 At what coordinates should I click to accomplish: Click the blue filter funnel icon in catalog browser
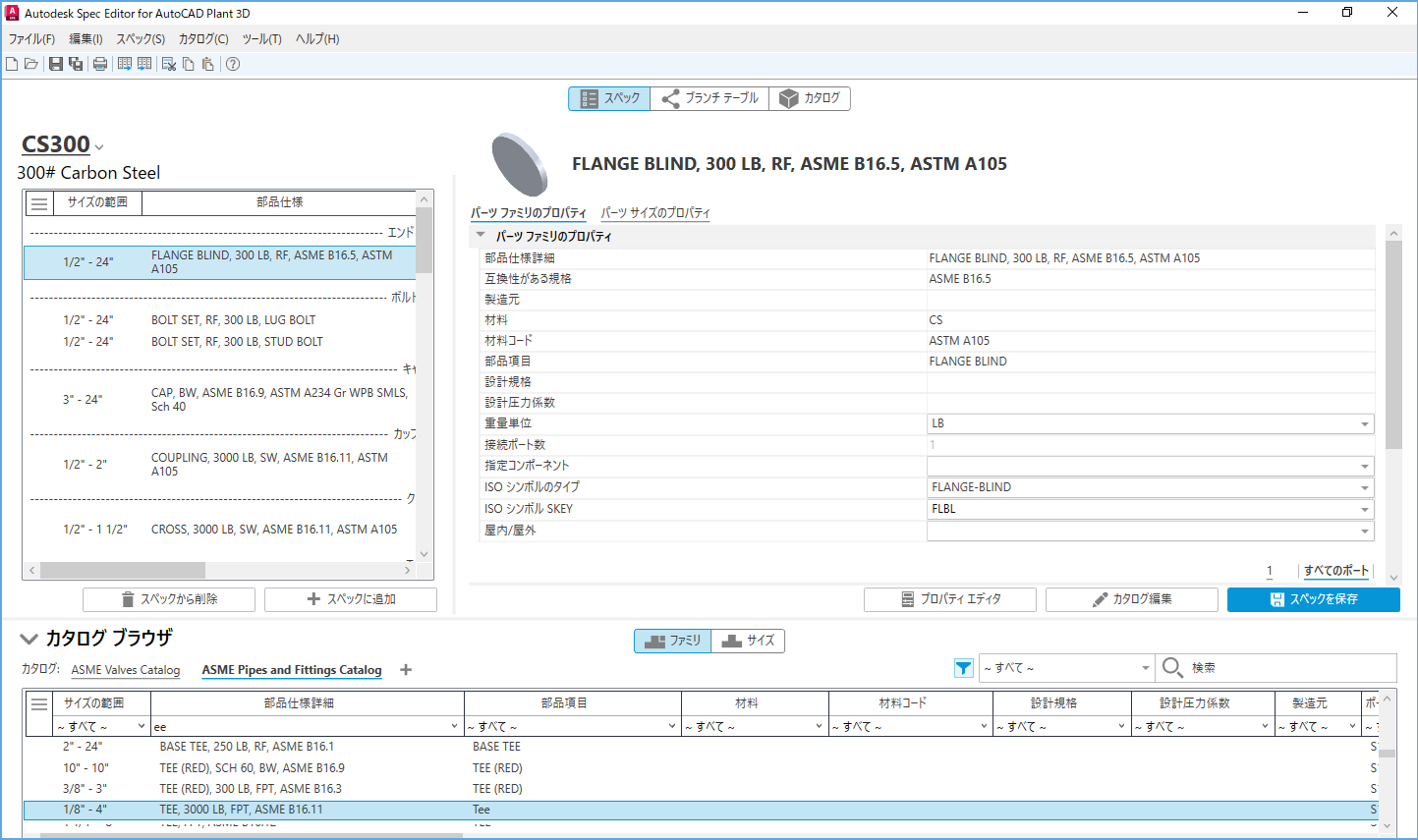(x=963, y=668)
